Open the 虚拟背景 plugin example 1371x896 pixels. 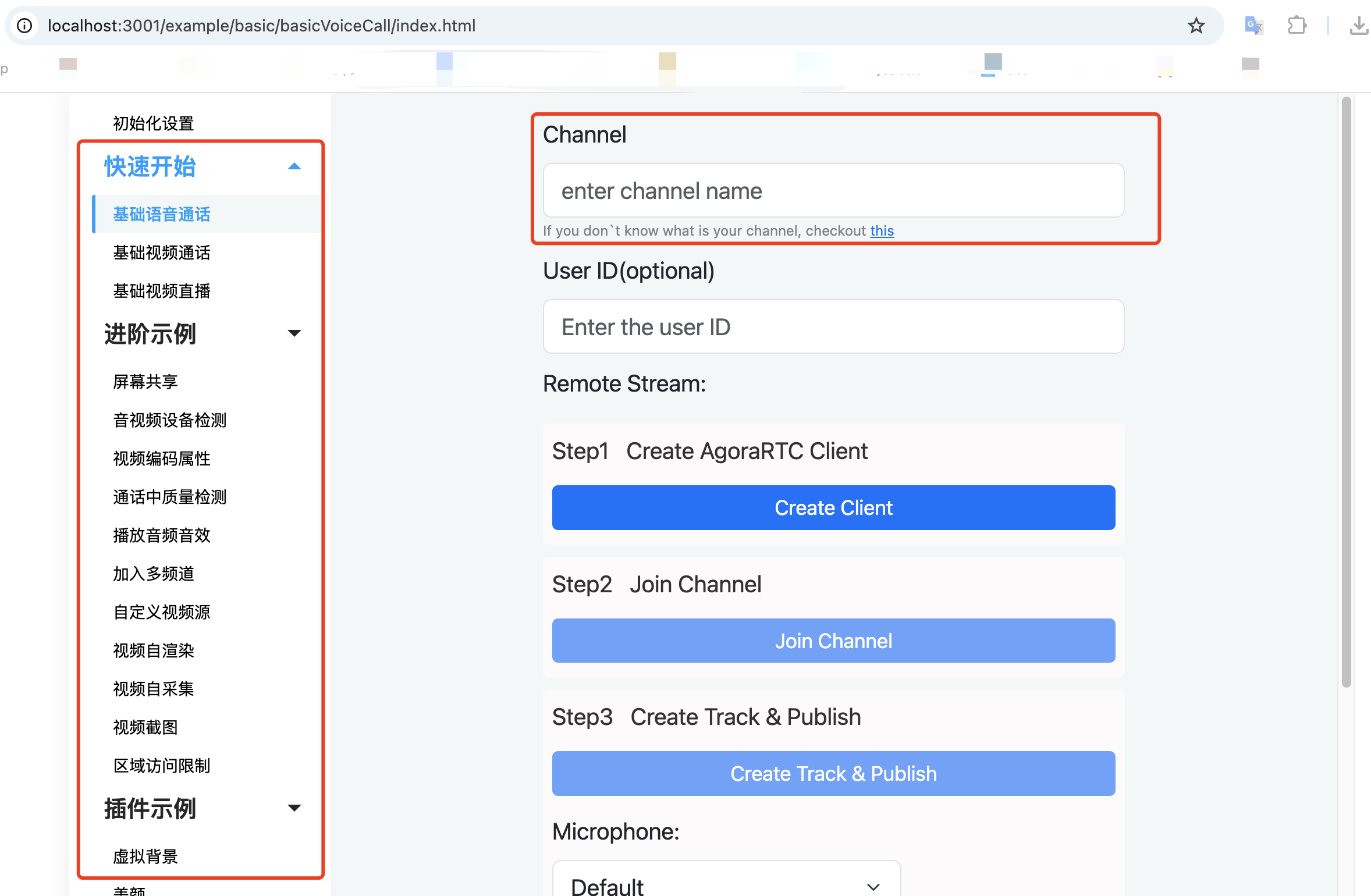[145, 856]
